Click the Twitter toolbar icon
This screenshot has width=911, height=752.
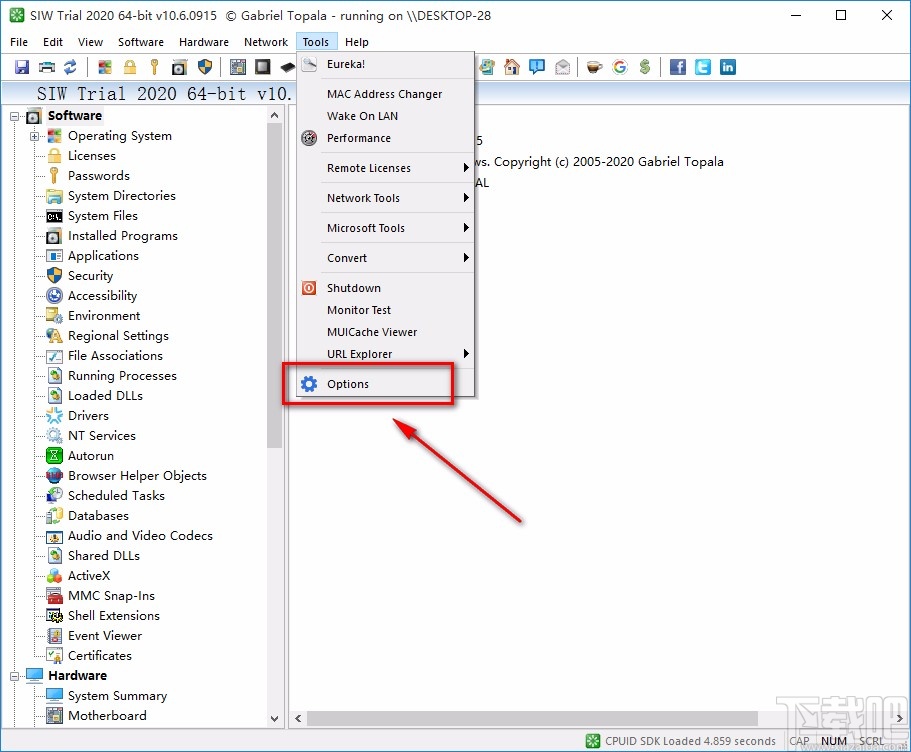click(x=703, y=67)
